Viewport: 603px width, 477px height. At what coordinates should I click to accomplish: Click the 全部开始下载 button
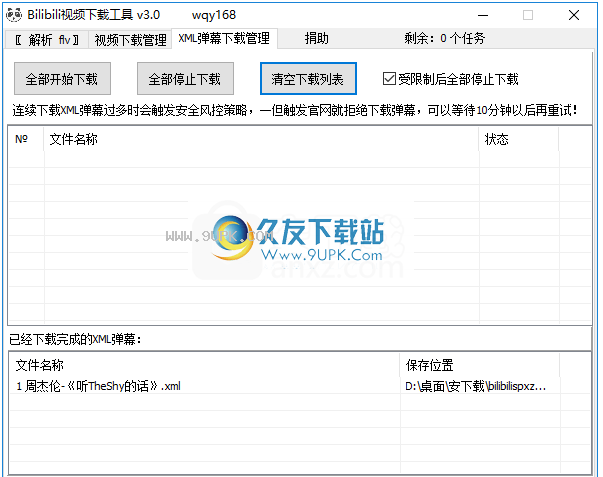(x=62, y=79)
